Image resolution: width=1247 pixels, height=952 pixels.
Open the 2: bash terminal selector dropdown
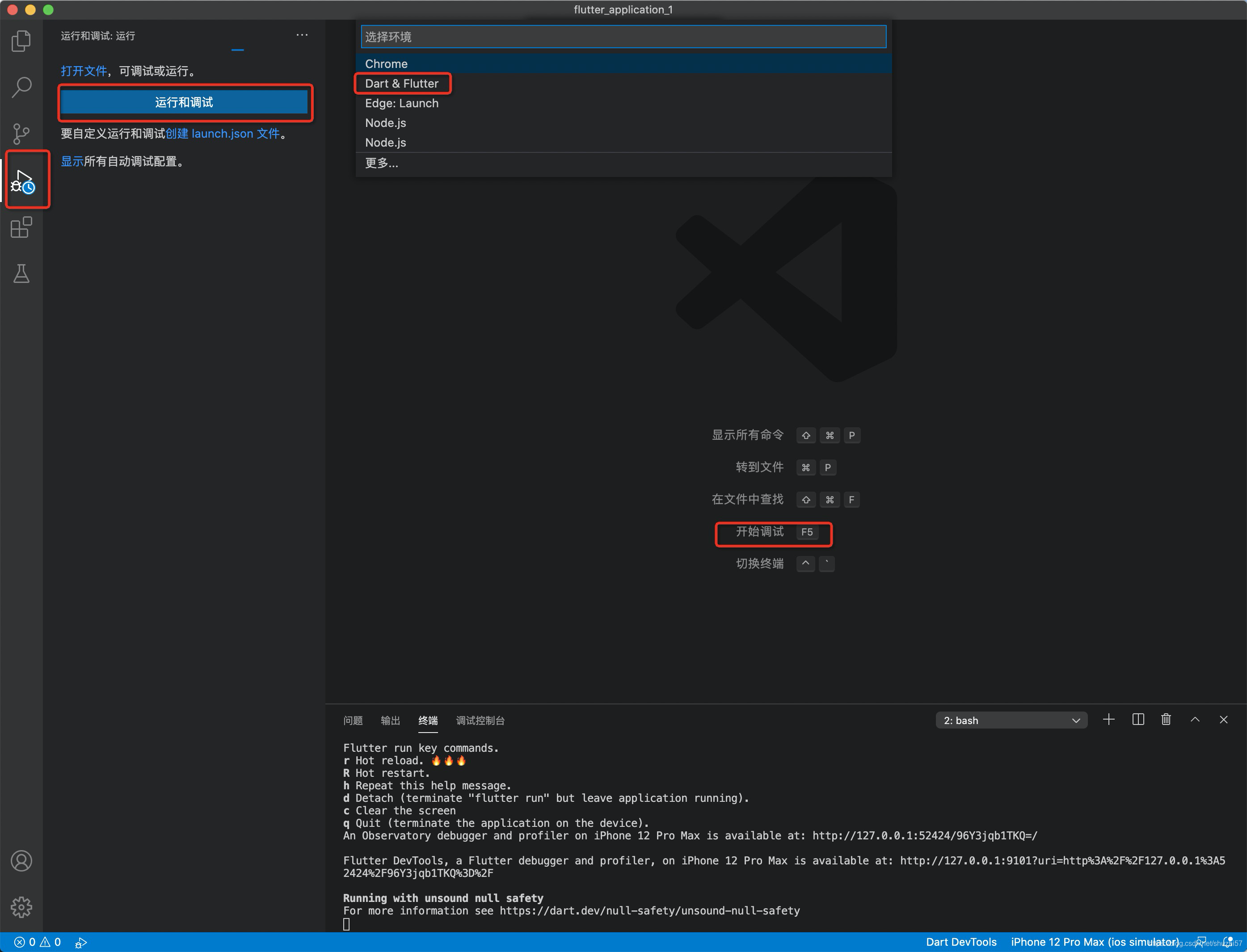click(x=1011, y=720)
